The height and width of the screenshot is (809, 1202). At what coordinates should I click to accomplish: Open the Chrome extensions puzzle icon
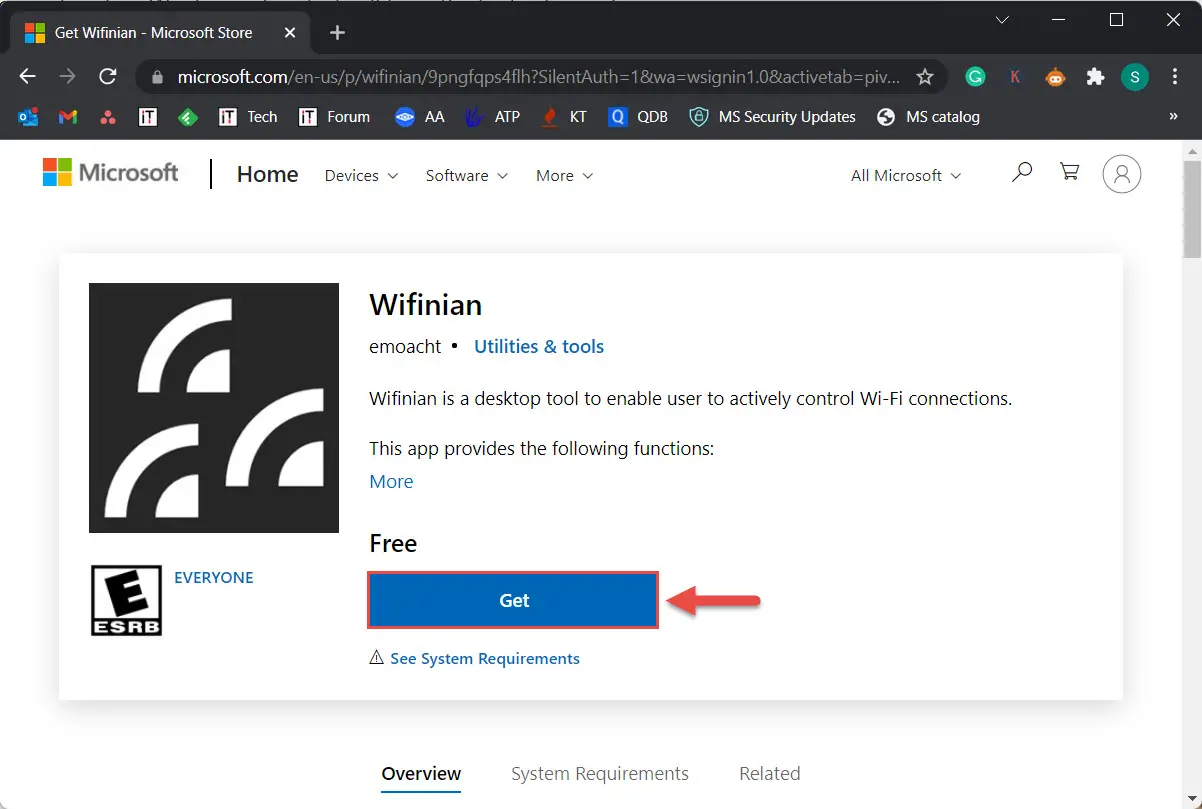click(x=1095, y=77)
